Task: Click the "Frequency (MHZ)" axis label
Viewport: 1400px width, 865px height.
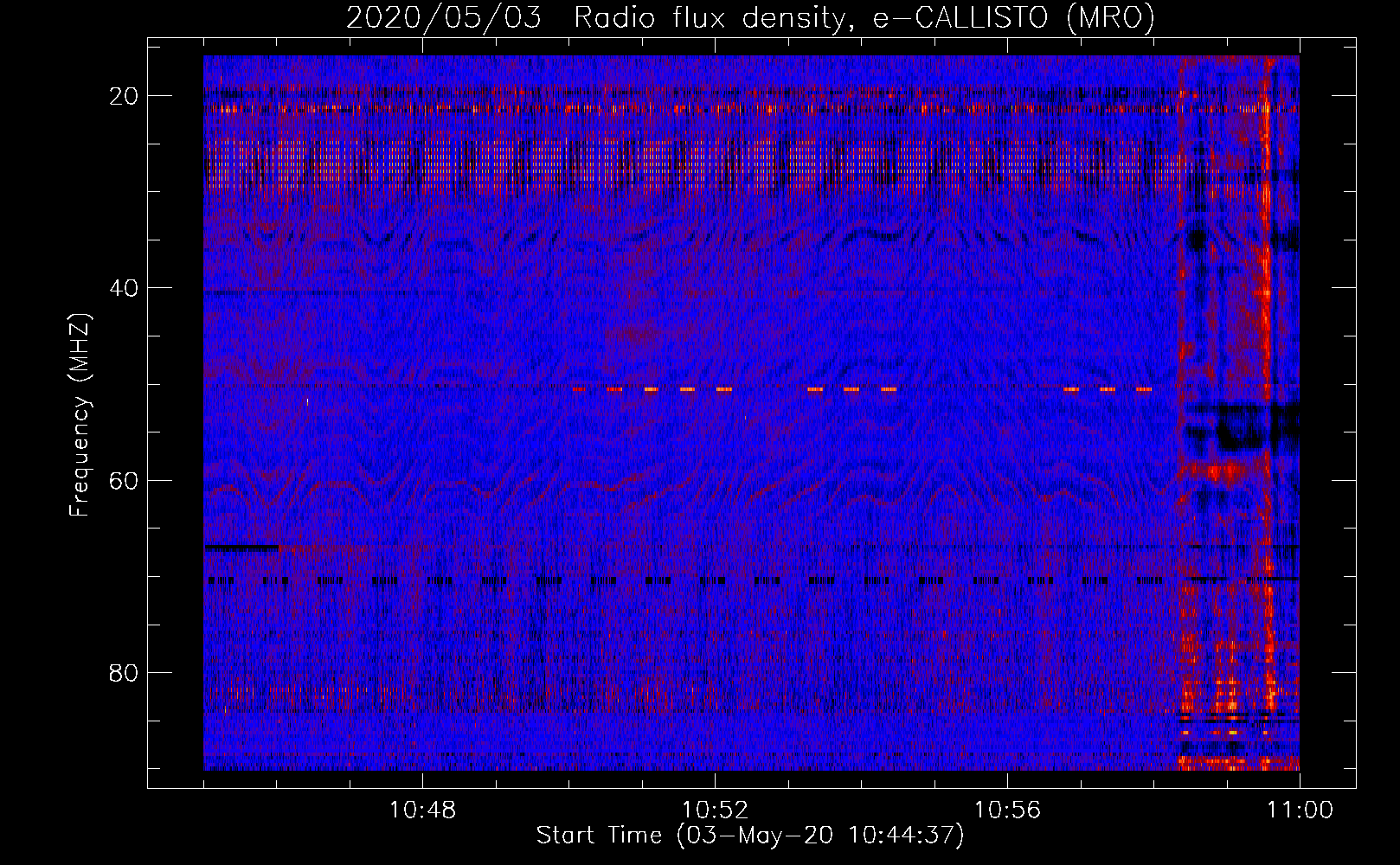Action: 80,414
